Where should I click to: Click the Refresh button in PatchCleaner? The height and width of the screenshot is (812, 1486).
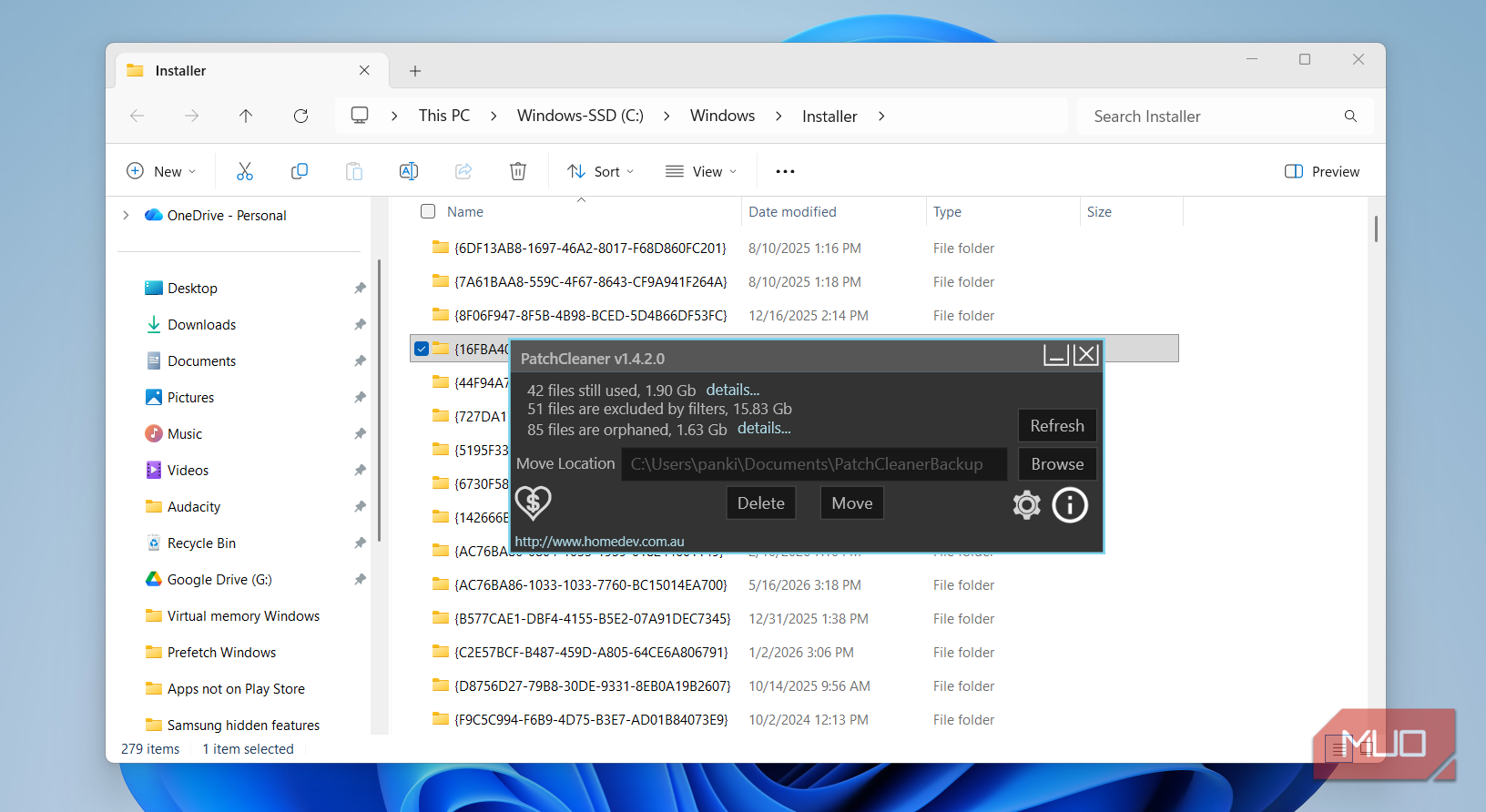[x=1057, y=425]
